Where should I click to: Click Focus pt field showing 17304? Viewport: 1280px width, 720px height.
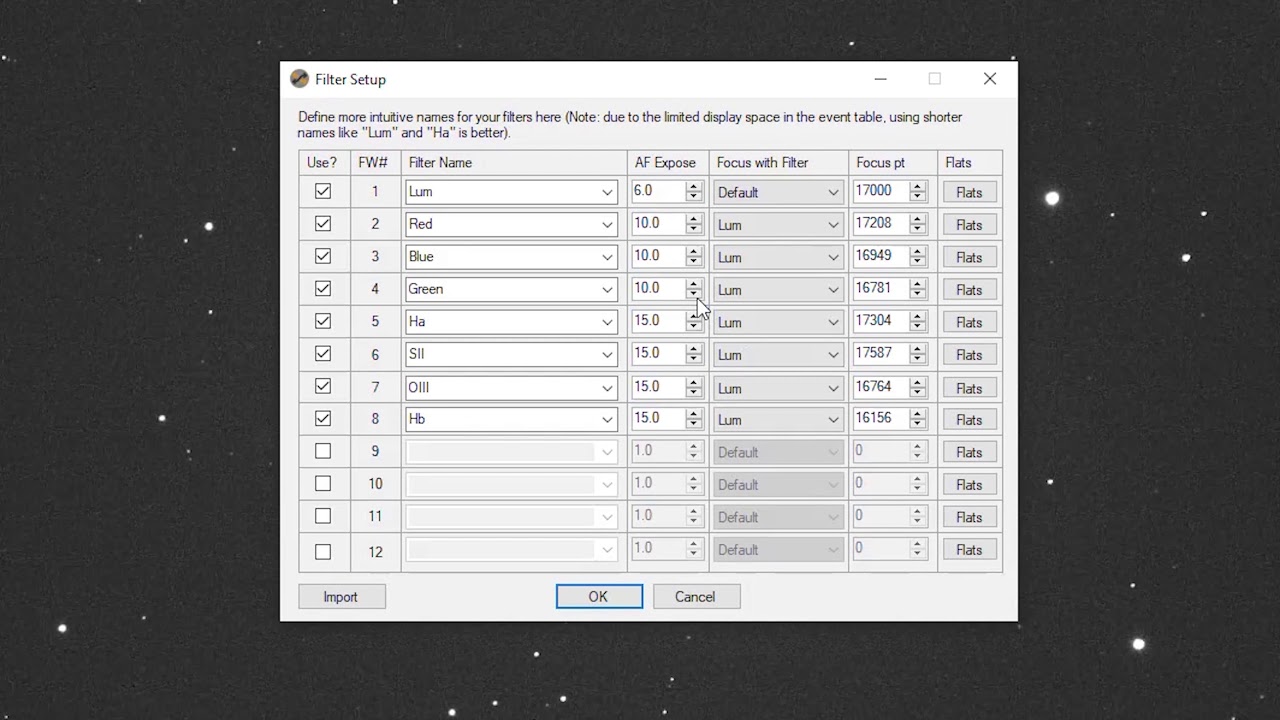click(881, 321)
